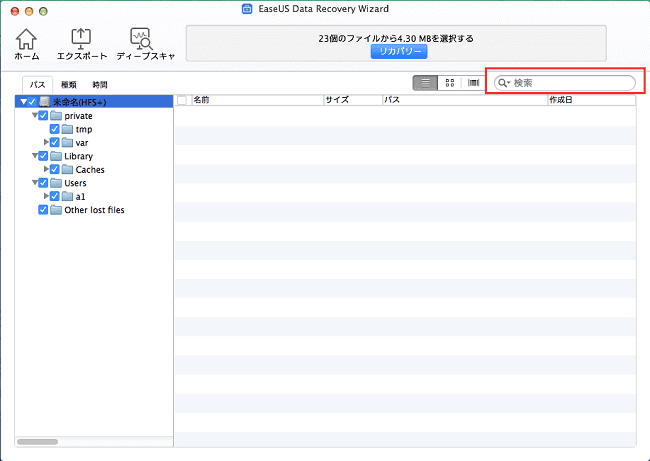Viewport: 650px width, 461px height.
Task: Click the Library folder icon
Action: point(56,156)
